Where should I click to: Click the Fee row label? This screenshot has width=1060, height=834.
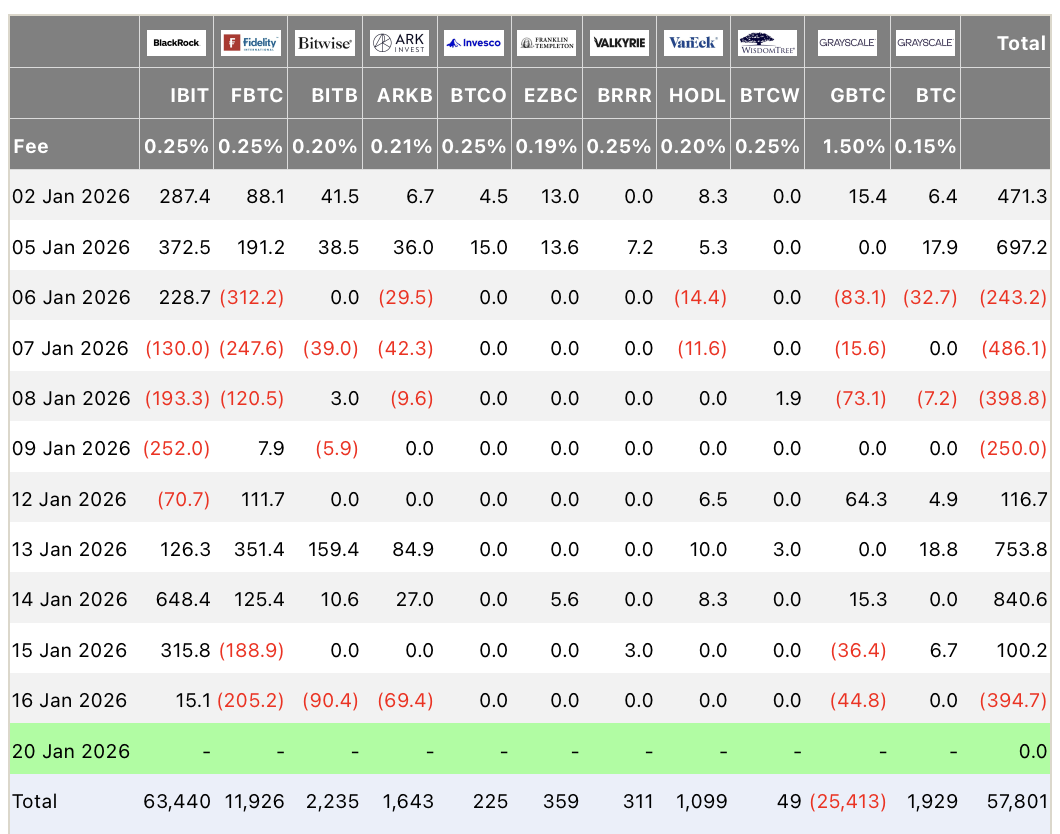coord(31,146)
